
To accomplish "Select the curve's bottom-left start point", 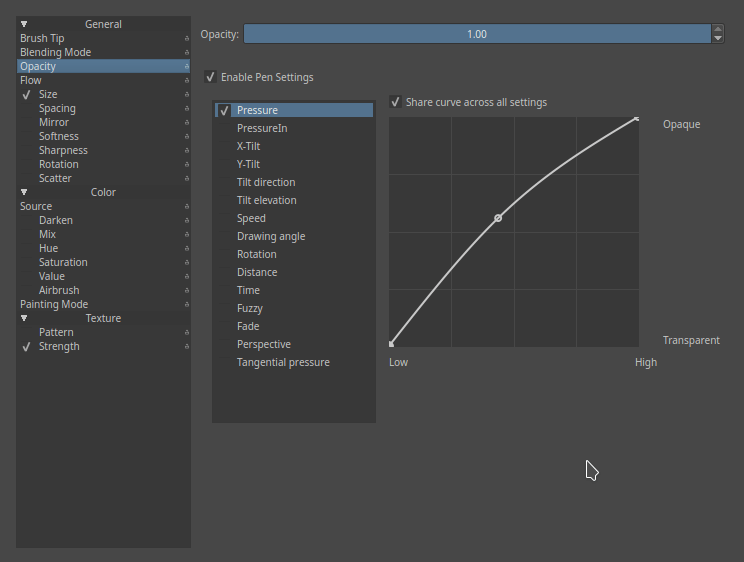I will coord(391,344).
